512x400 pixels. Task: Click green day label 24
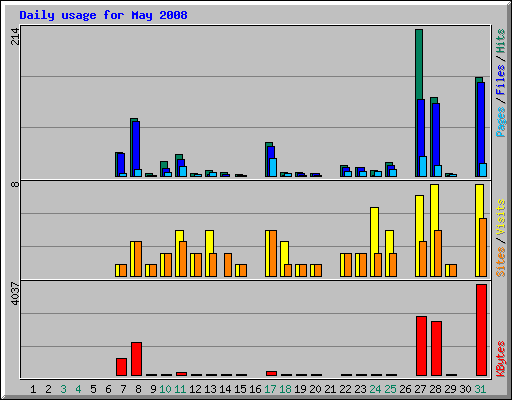[375, 389]
